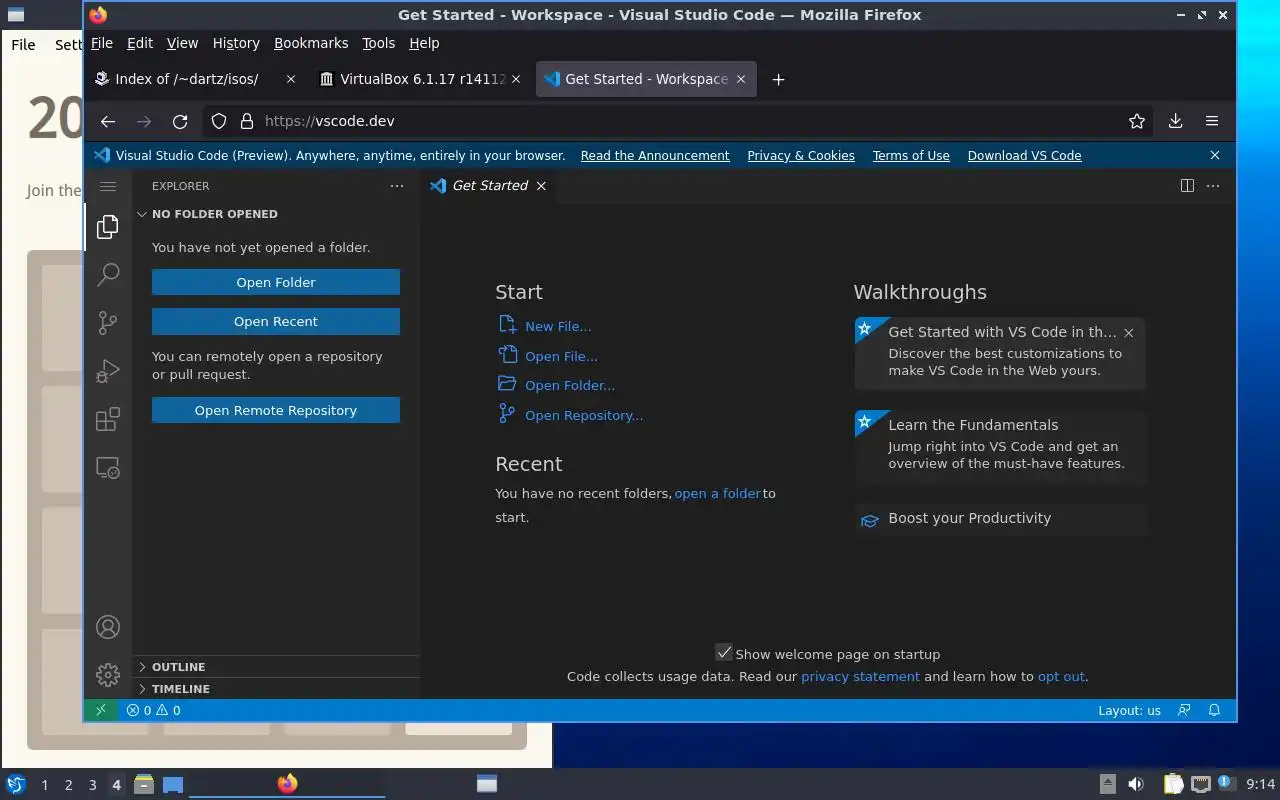This screenshot has height=800, width=1280.
Task: Expand the Timeline section
Action: (x=276, y=689)
